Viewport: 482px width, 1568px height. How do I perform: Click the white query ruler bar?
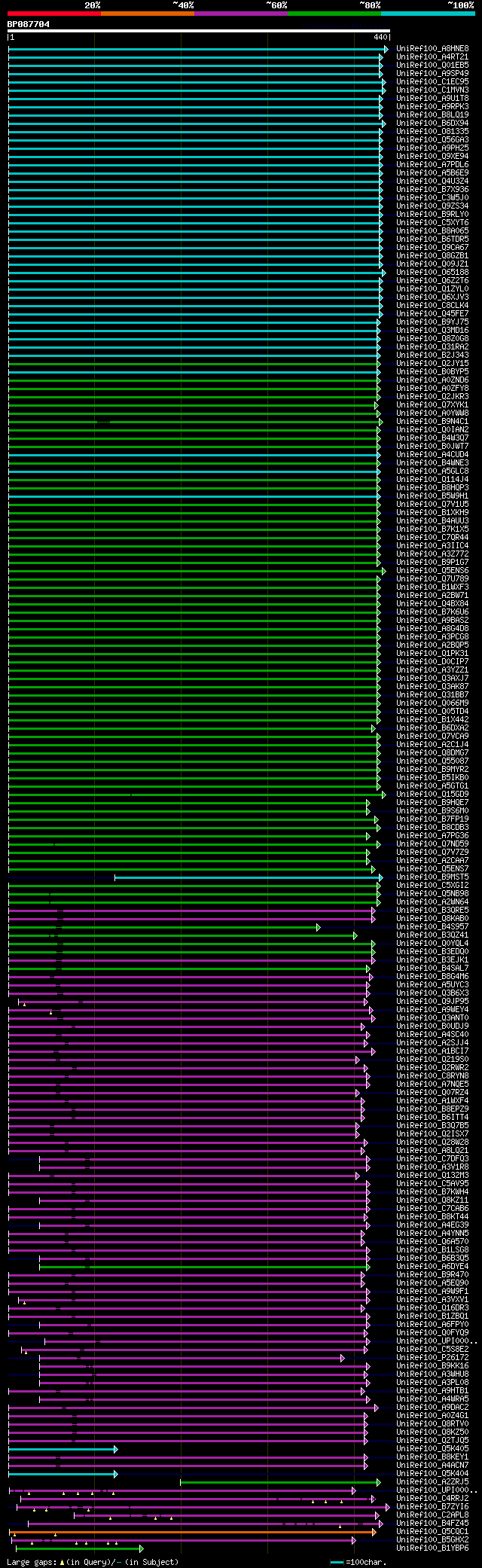point(199,31)
